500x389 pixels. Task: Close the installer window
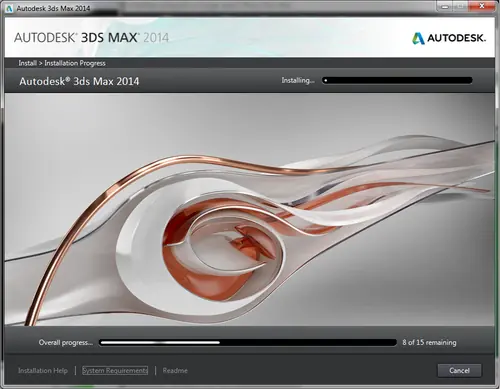coord(482,6)
